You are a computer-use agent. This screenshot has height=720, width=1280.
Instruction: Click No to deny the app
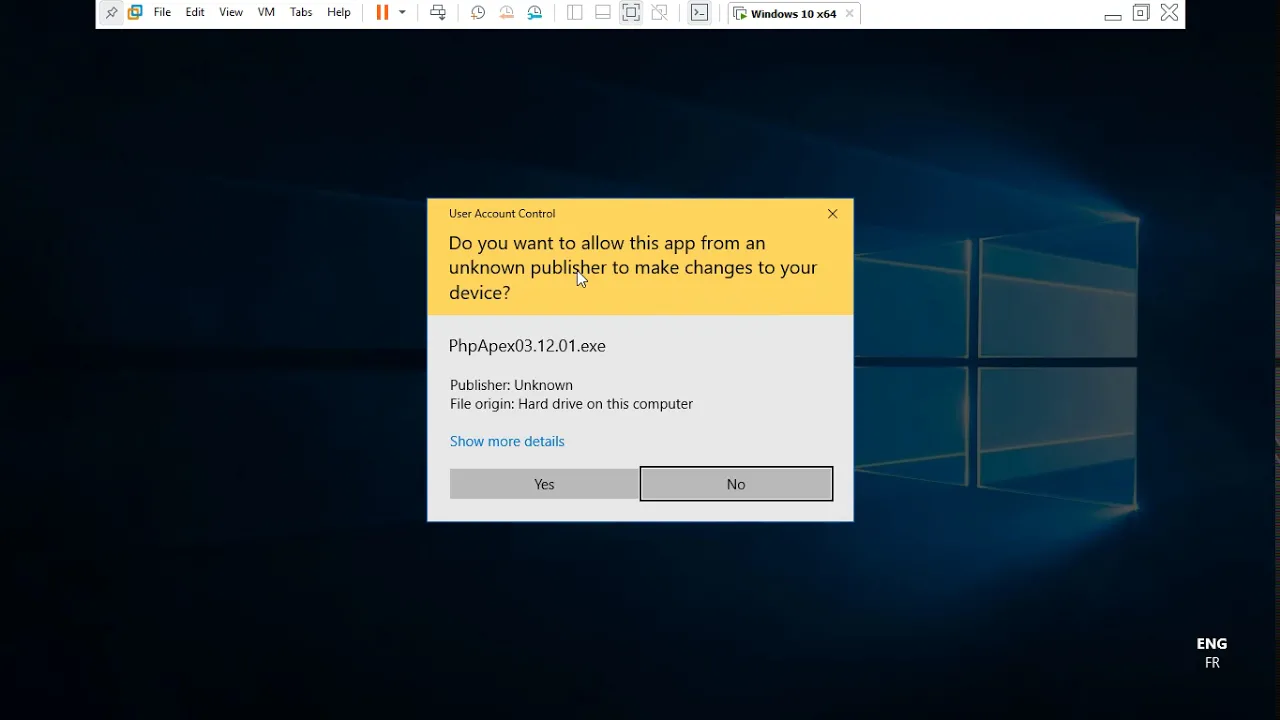[736, 484]
